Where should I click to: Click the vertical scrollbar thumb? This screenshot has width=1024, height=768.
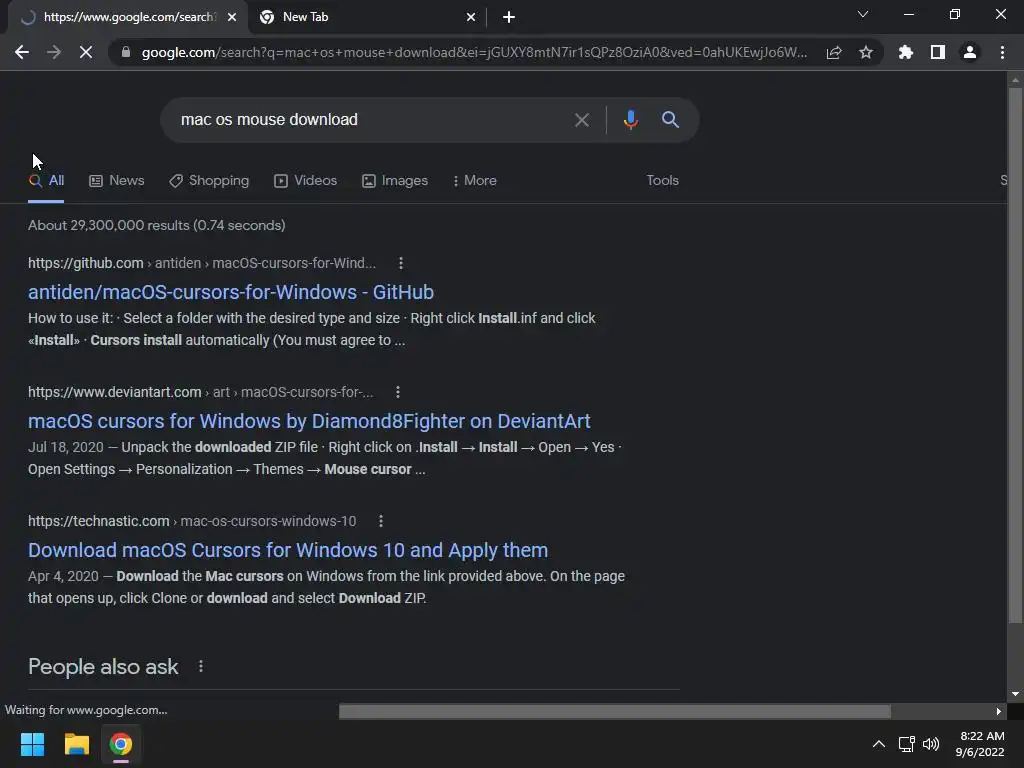pyautogui.click(x=1015, y=356)
